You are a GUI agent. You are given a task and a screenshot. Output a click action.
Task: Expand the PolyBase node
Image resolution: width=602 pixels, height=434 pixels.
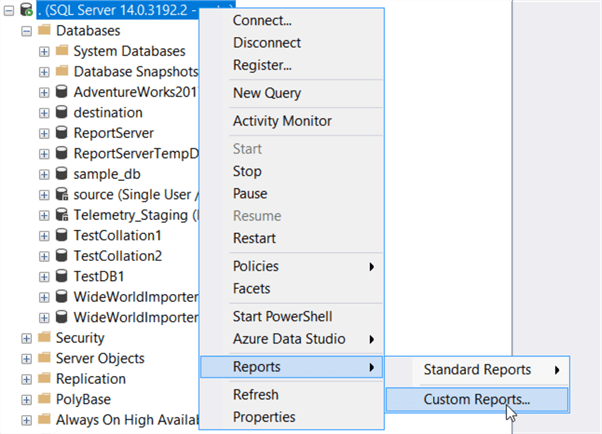click(x=26, y=400)
